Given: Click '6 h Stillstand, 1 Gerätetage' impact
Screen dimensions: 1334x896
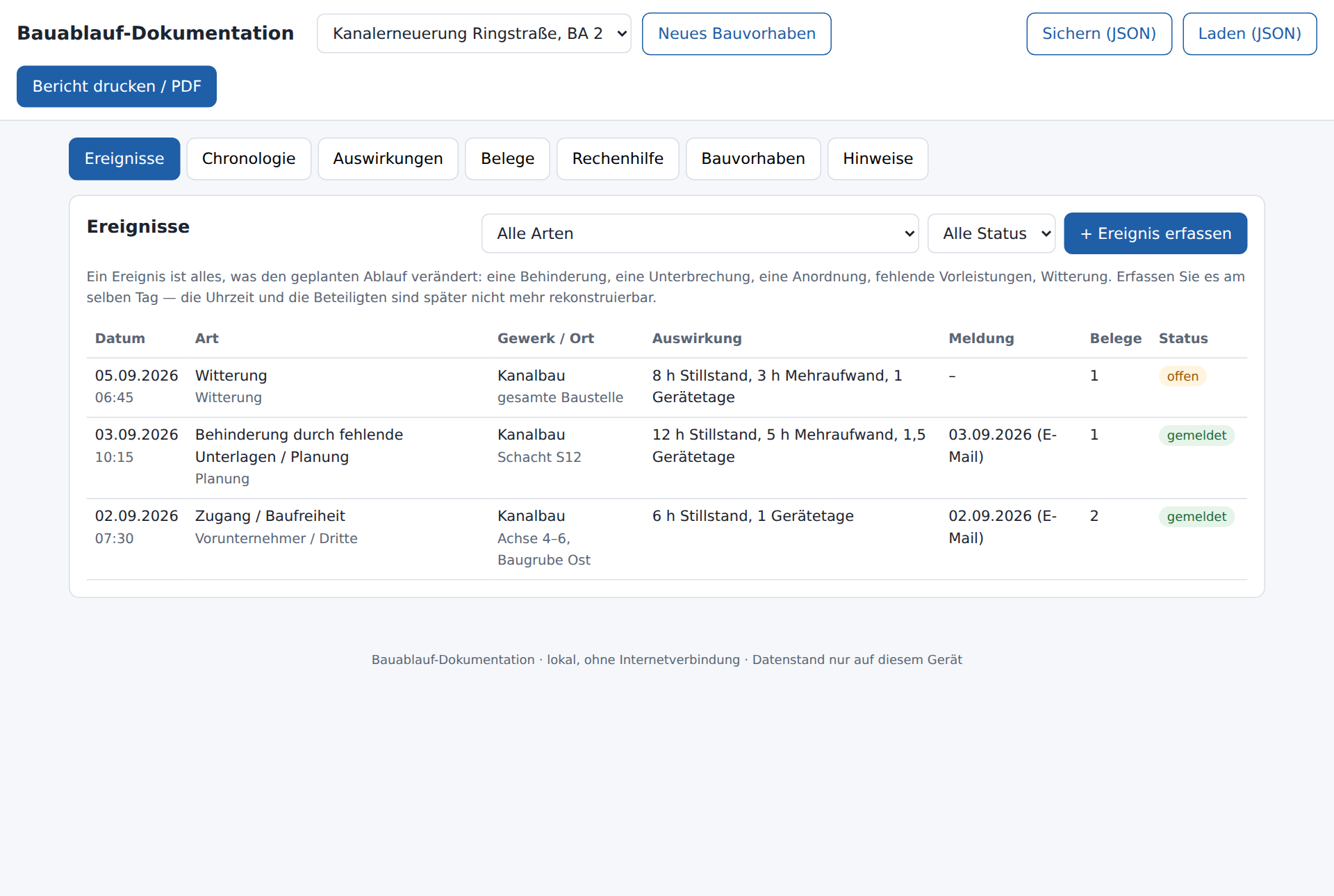Looking at the screenshot, I should 753,516.
